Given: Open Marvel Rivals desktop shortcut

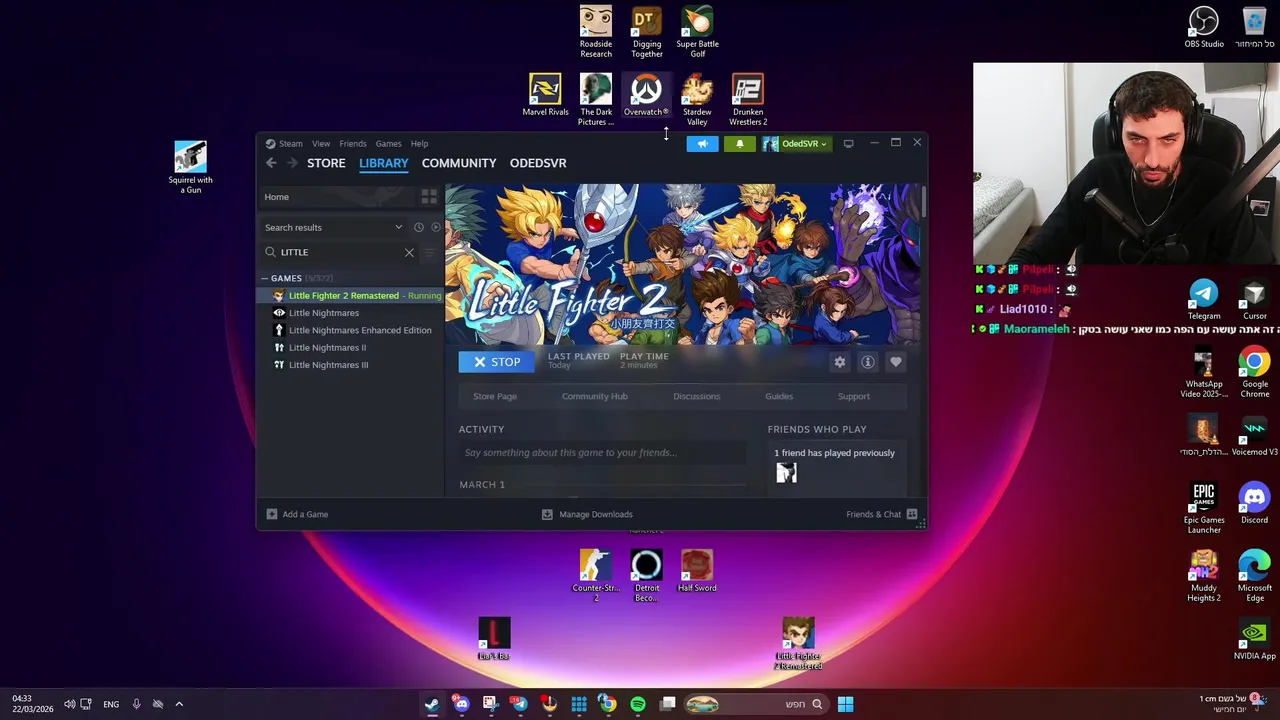Looking at the screenshot, I should point(545,95).
